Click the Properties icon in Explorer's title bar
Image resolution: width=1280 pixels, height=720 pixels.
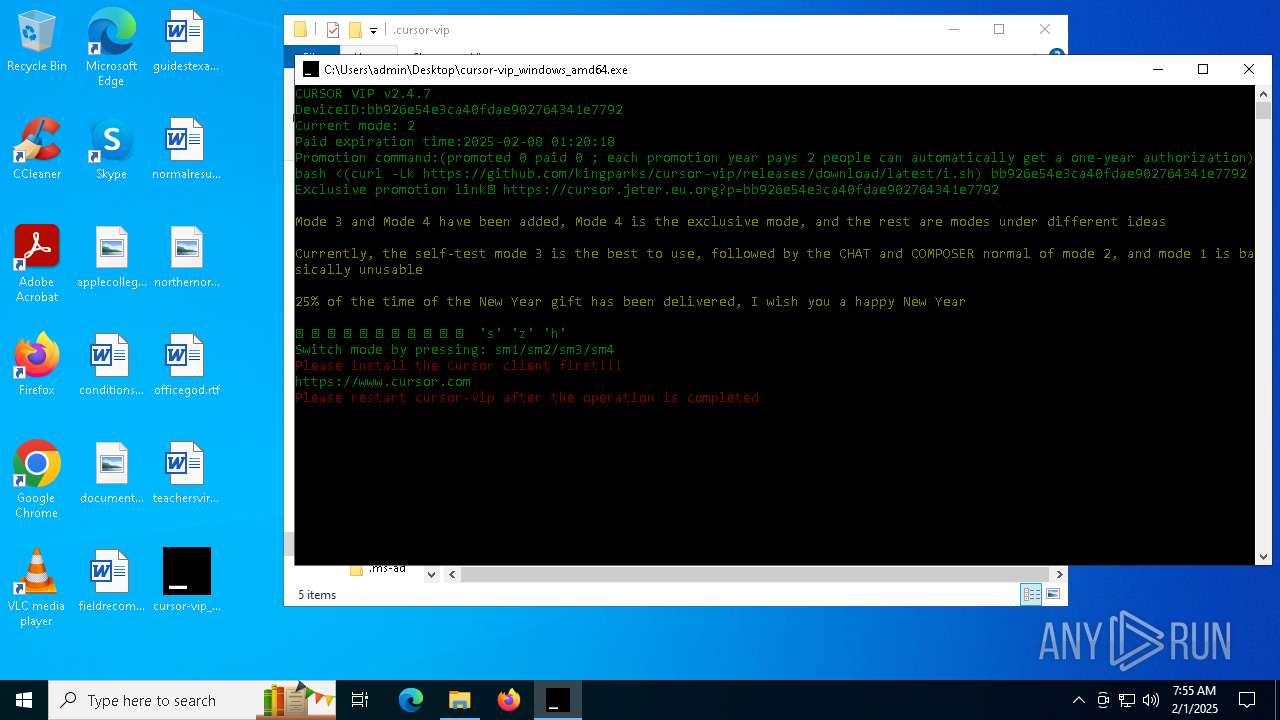pyautogui.click(x=333, y=30)
